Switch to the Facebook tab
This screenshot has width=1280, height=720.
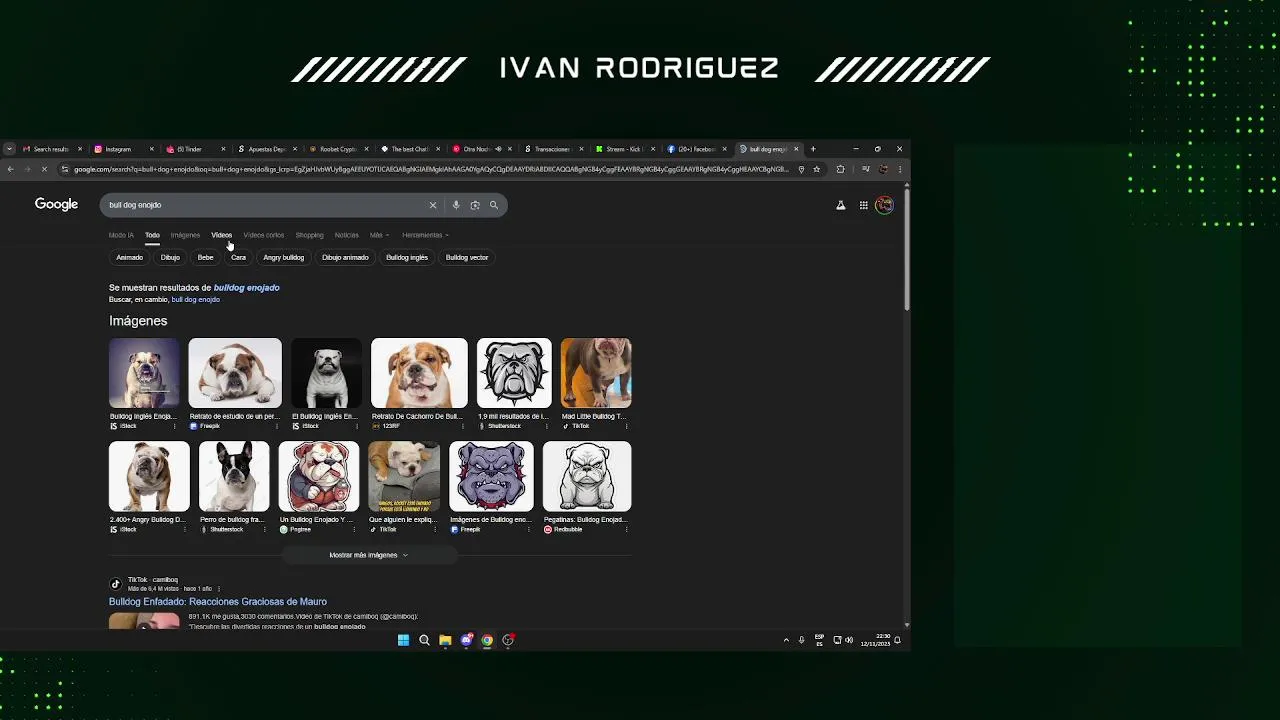click(695, 149)
